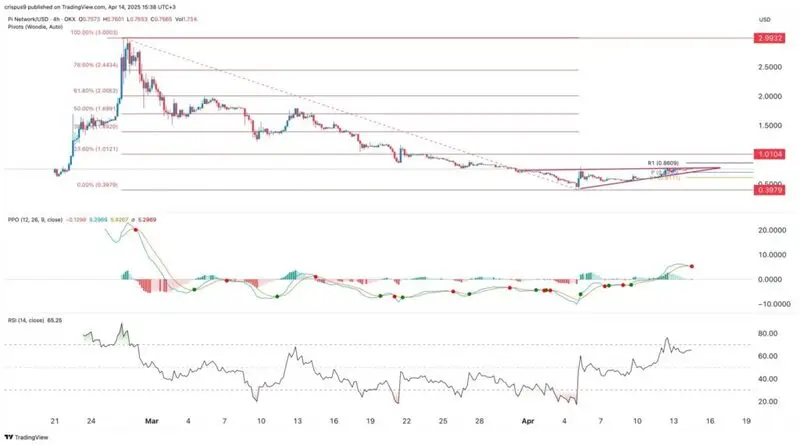Click the 20.0000 PPO axis value
The height and width of the screenshot is (445, 800).
tap(772, 230)
